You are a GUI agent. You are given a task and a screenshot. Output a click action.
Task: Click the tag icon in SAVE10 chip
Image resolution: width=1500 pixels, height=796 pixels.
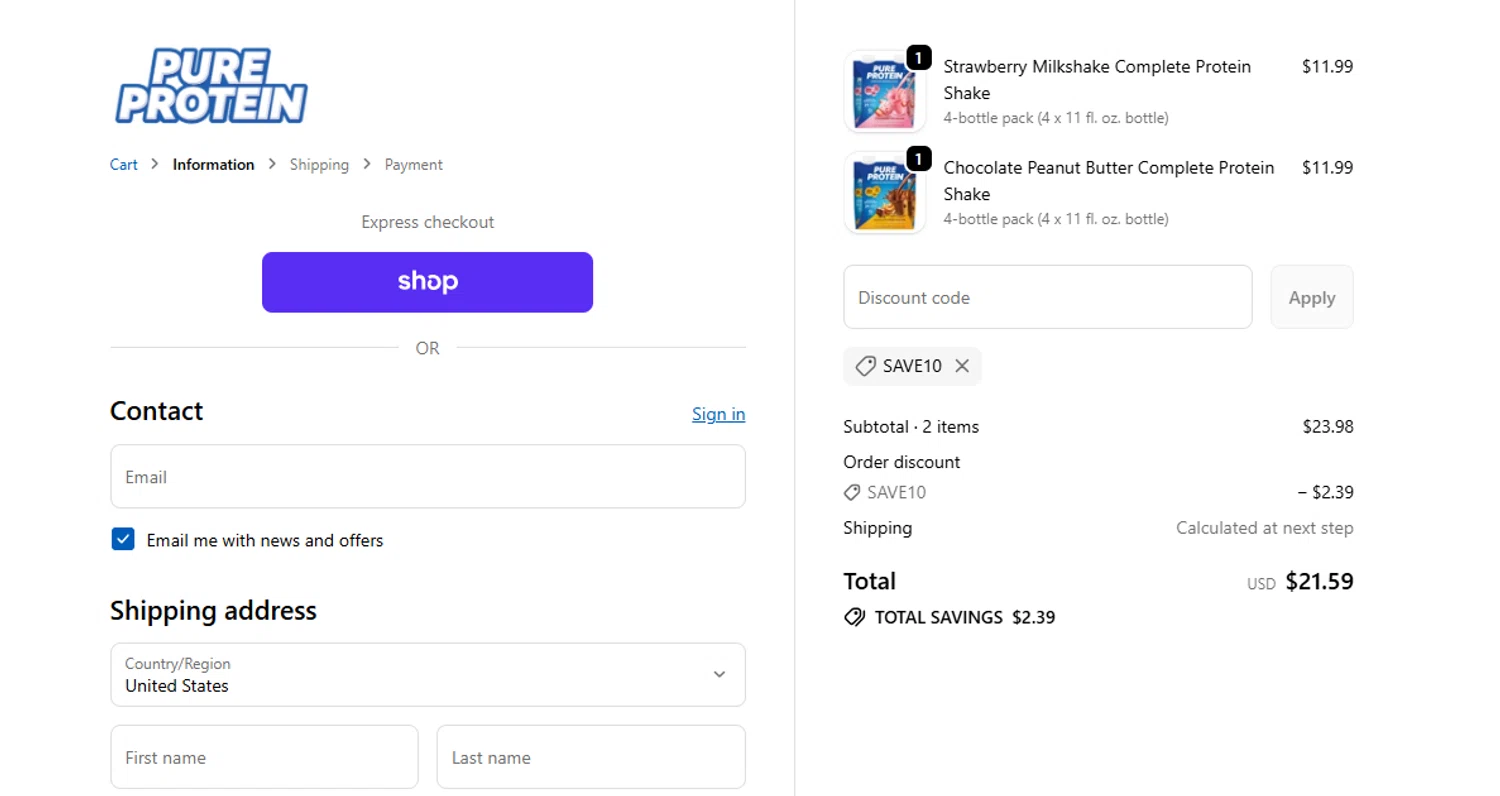[866, 366]
